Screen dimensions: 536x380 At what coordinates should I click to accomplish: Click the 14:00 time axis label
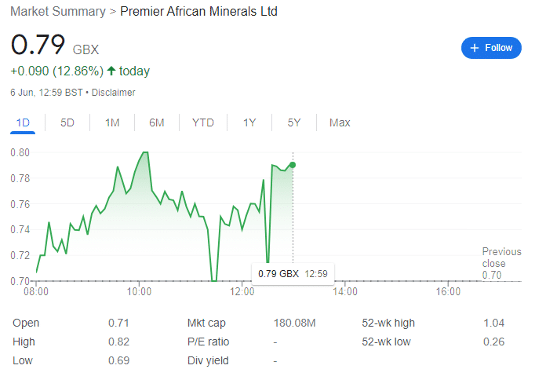[345, 291]
